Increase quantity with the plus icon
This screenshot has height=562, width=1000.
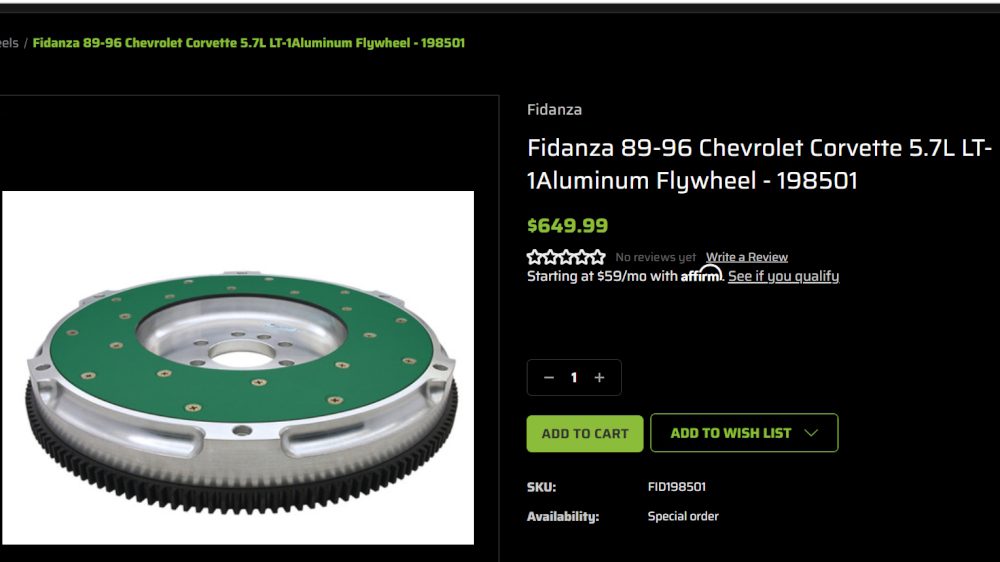click(x=599, y=378)
